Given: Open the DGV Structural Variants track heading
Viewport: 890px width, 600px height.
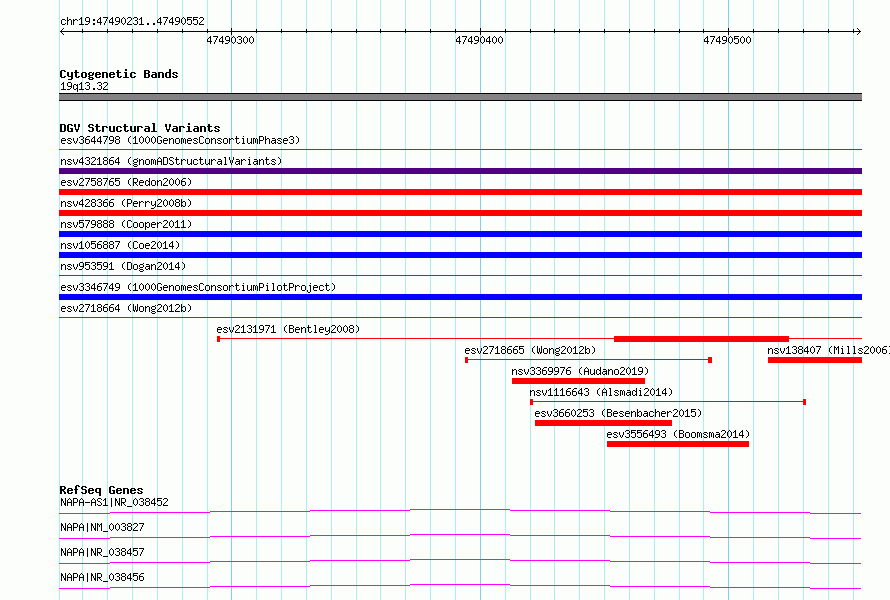Looking at the screenshot, I should tap(140, 128).
